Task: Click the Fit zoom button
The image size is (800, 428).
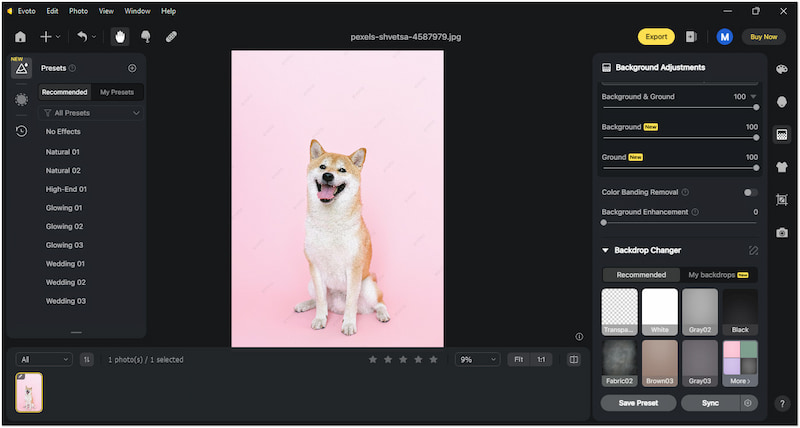Action: tap(519, 360)
